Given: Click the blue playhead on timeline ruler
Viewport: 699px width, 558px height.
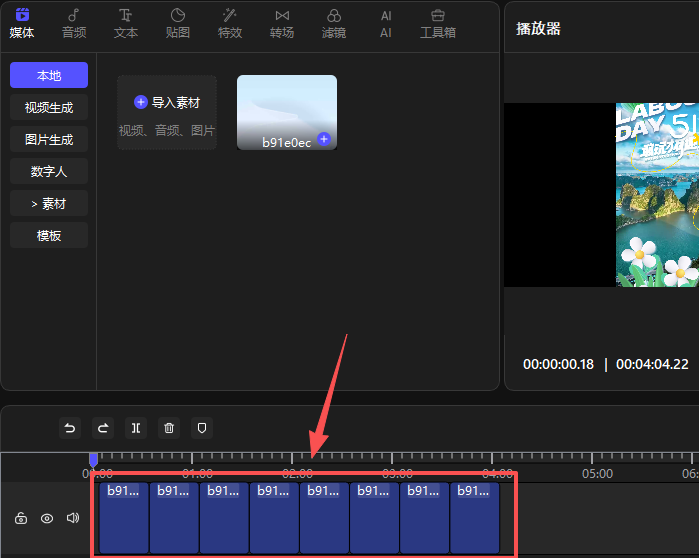Looking at the screenshot, I should point(93,459).
